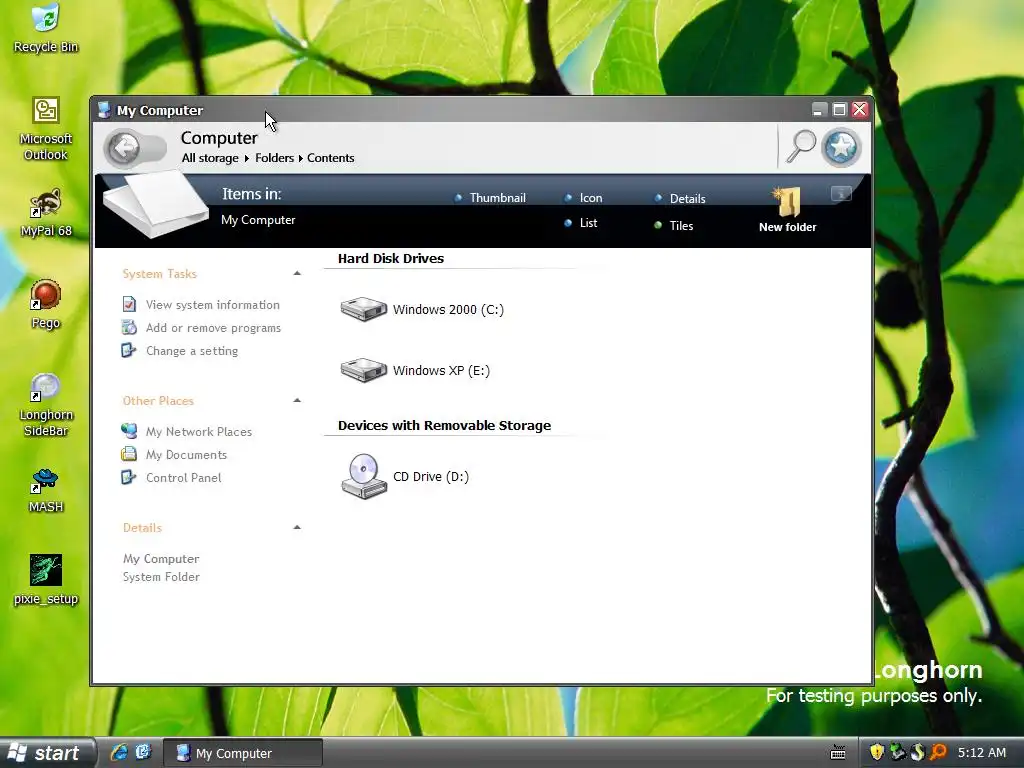This screenshot has width=1024, height=768.
Task: Open the Search magnifier in My Computer
Action: click(x=801, y=146)
